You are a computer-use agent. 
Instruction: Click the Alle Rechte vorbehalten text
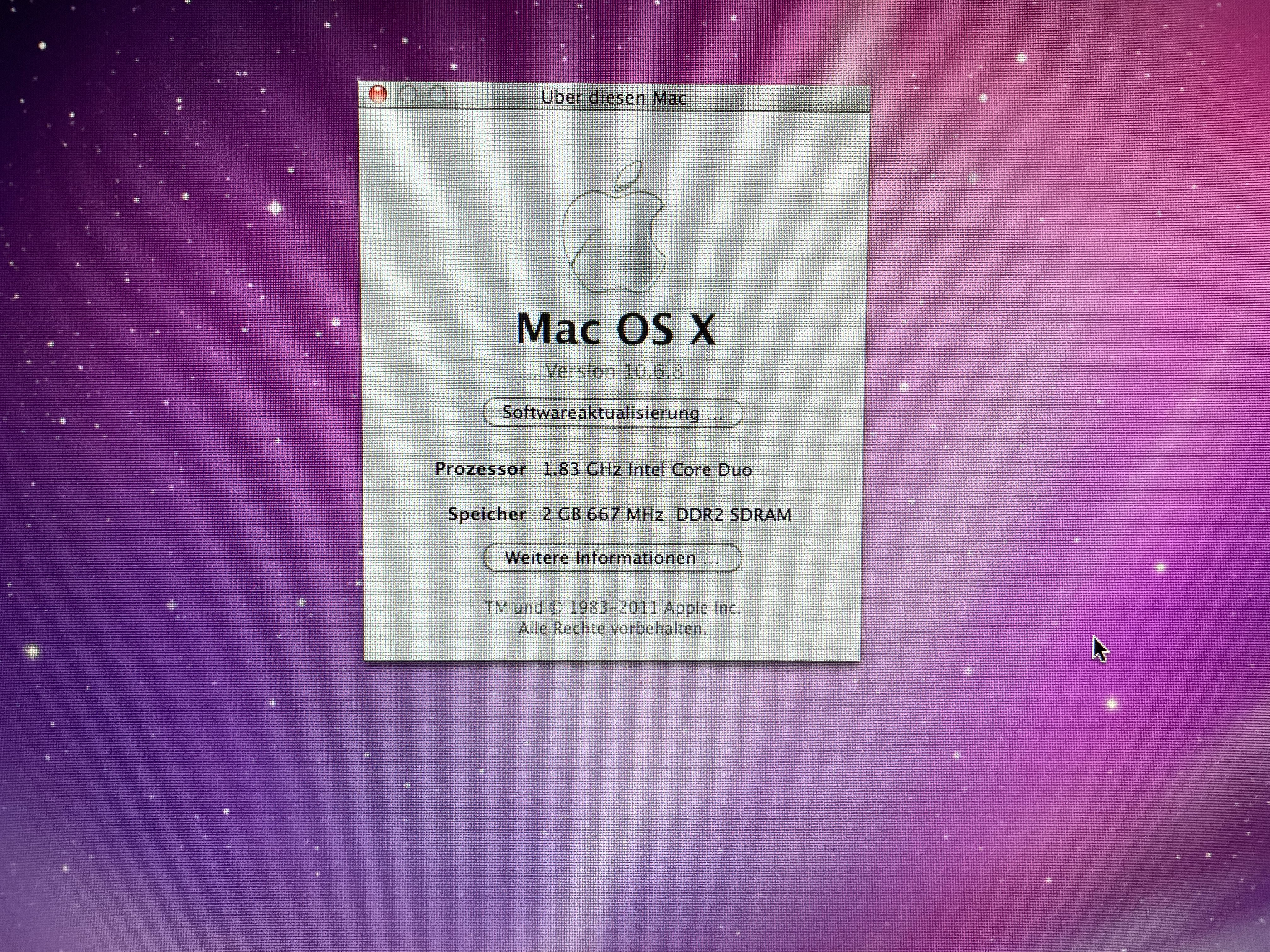[x=612, y=629]
